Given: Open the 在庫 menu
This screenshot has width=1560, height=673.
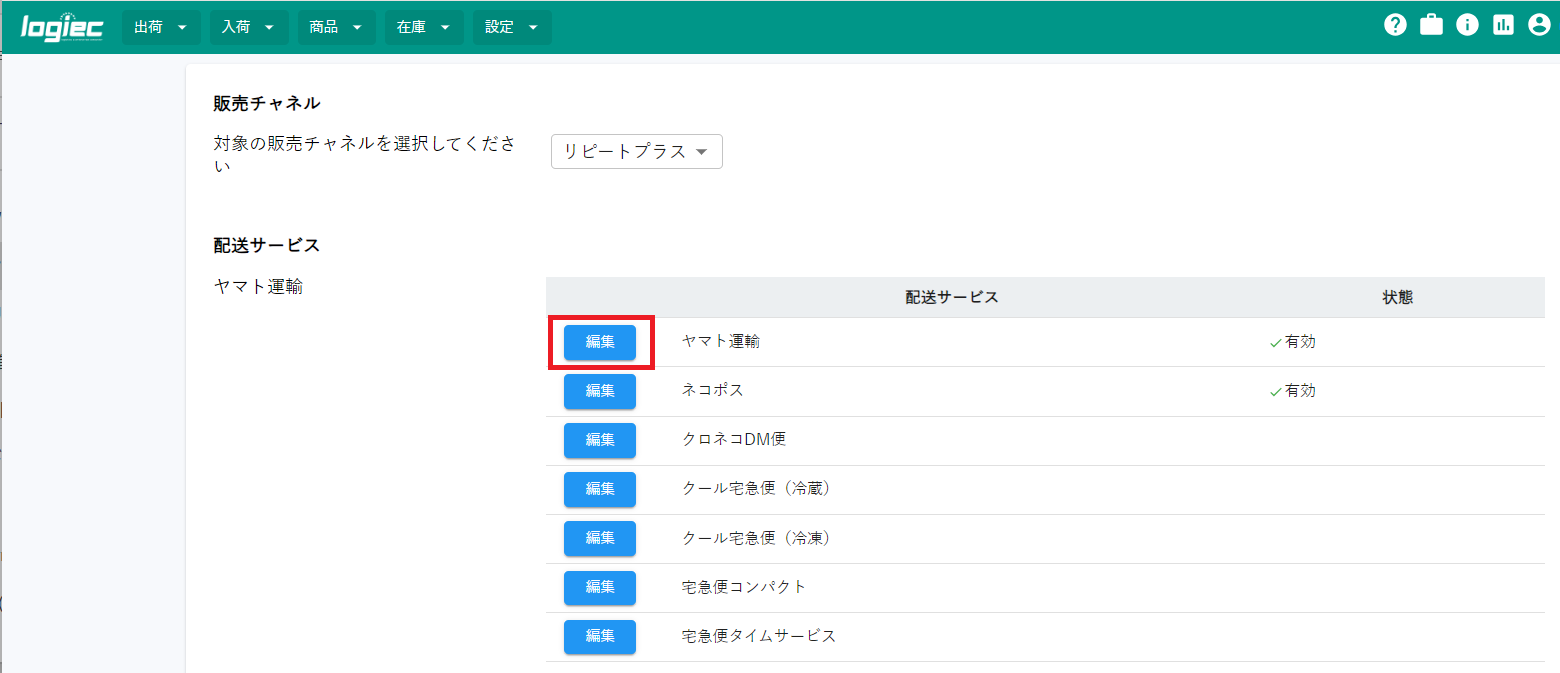Looking at the screenshot, I should pyautogui.click(x=424, y=27).
